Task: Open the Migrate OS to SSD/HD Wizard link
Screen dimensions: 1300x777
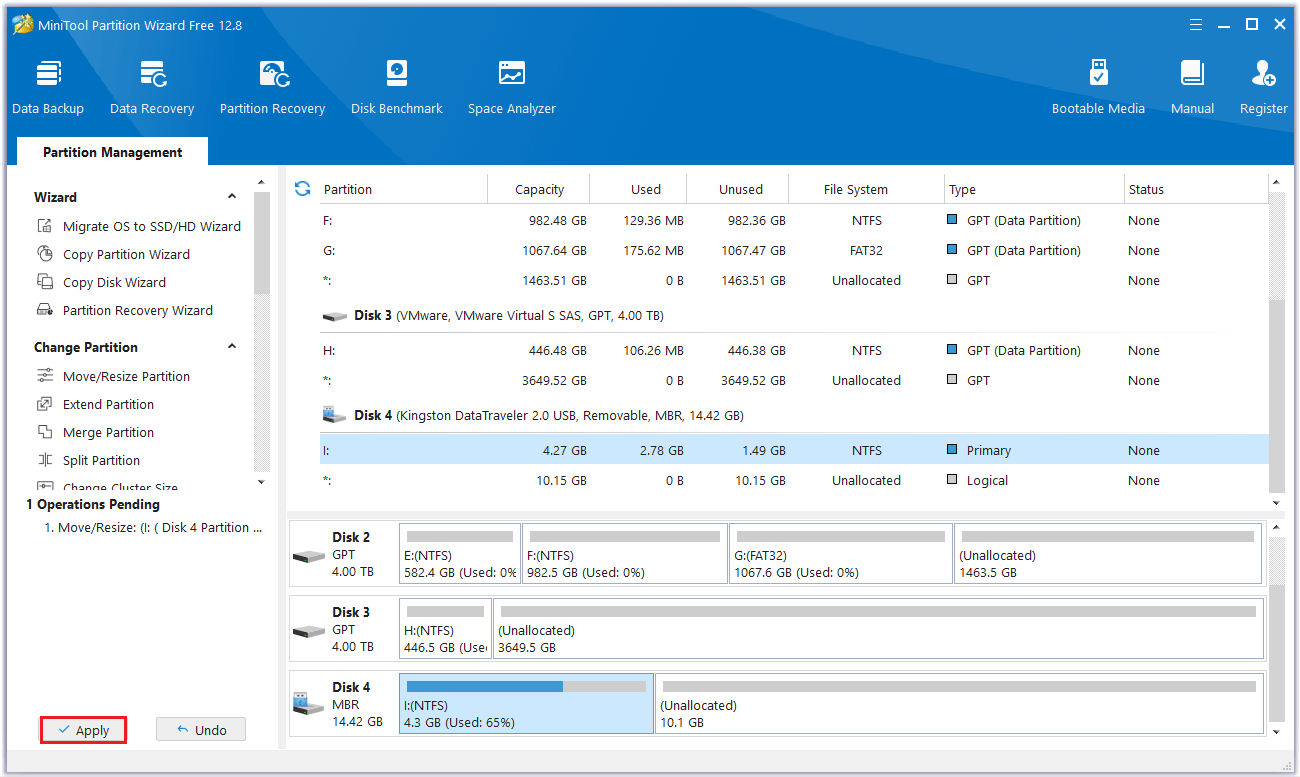Action: (152, 226)
